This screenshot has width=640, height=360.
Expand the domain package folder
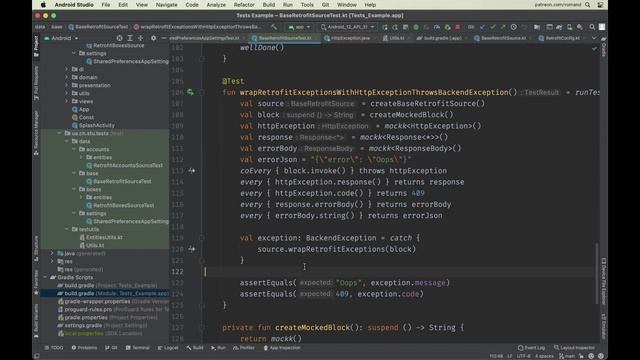(x=67, y=77)
